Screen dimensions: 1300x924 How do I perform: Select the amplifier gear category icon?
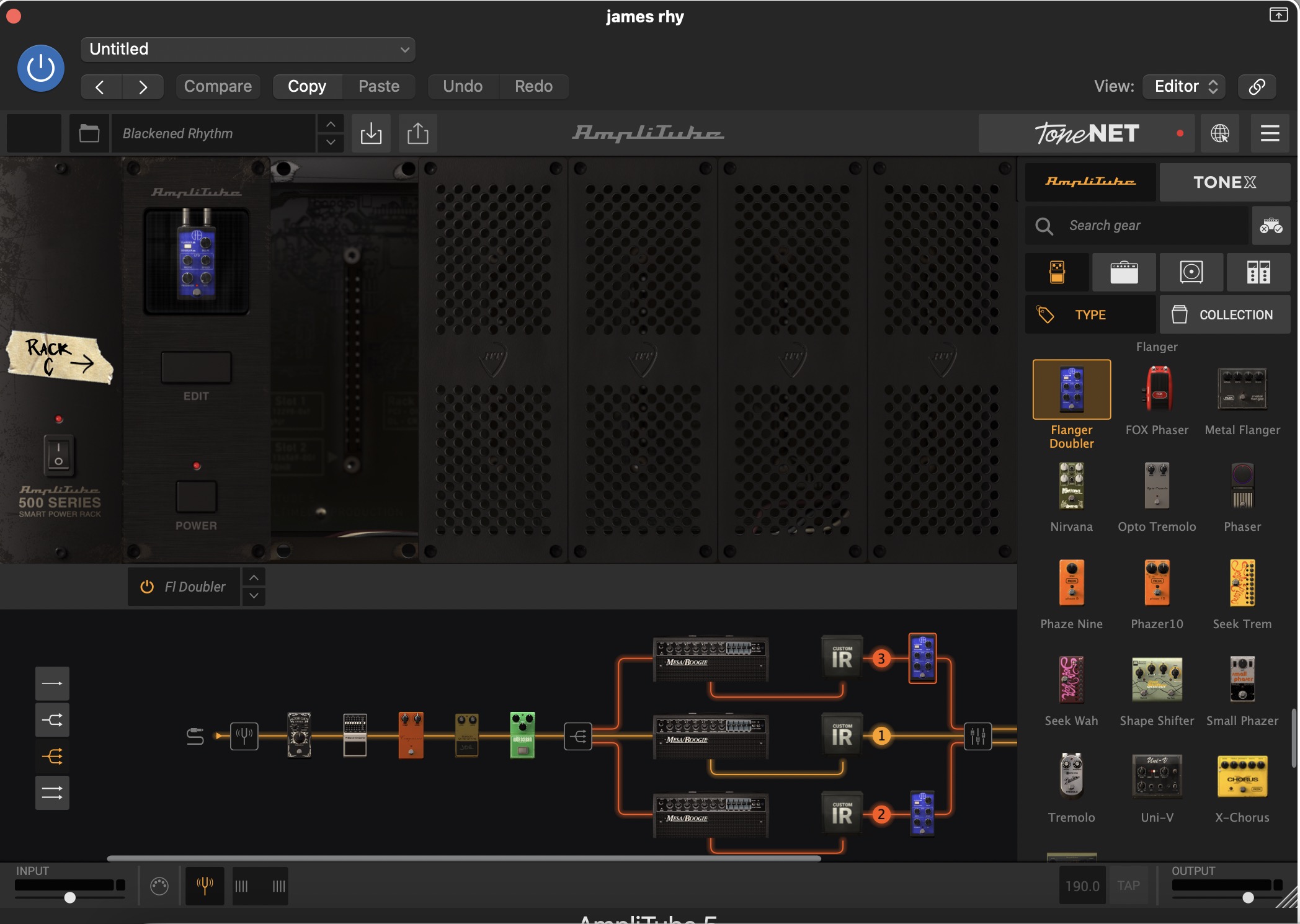pyautogui.click(x=1124, y=272)
